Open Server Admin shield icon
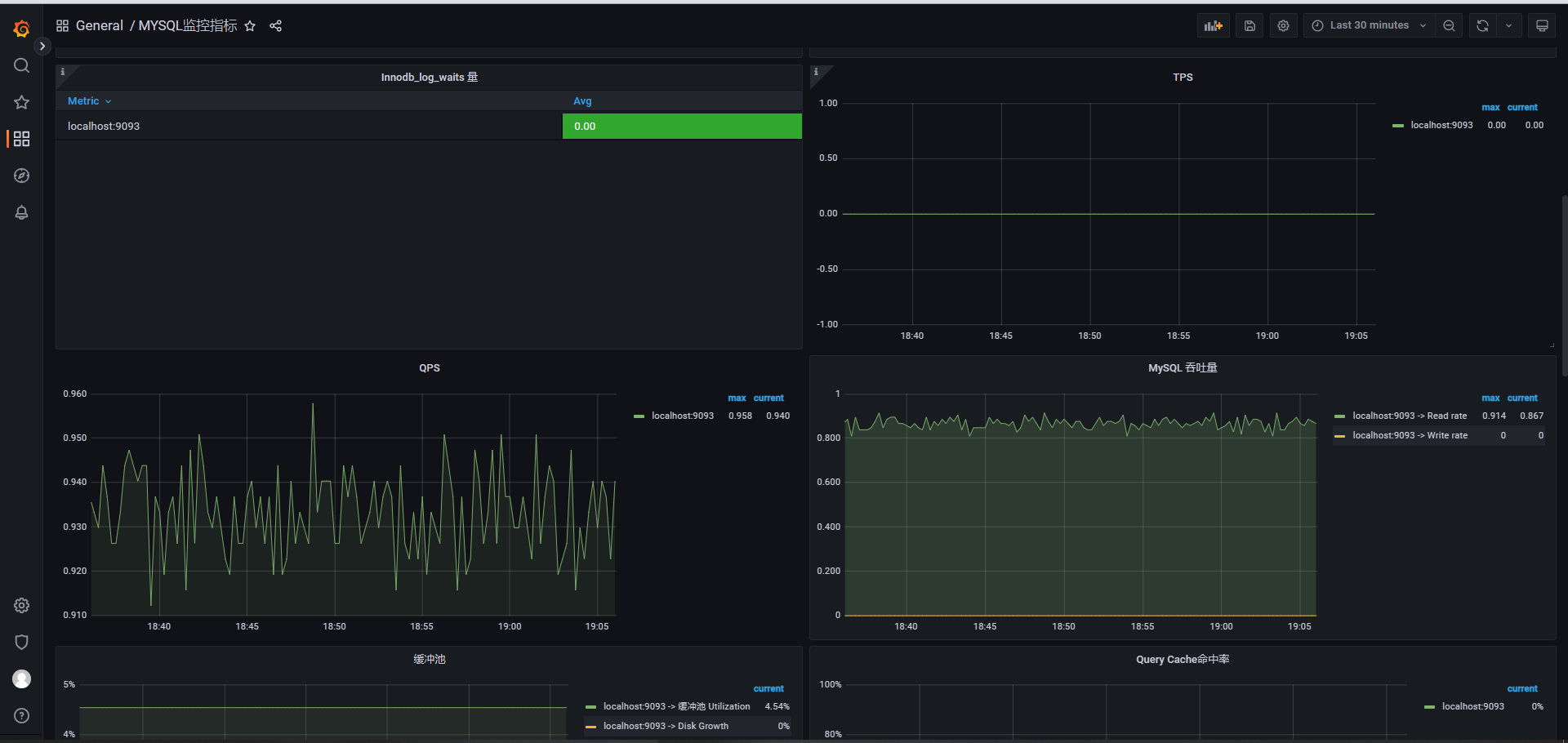Image resolution: width=1568 pixels, height=743 pixels. click(x=22, y=642)
